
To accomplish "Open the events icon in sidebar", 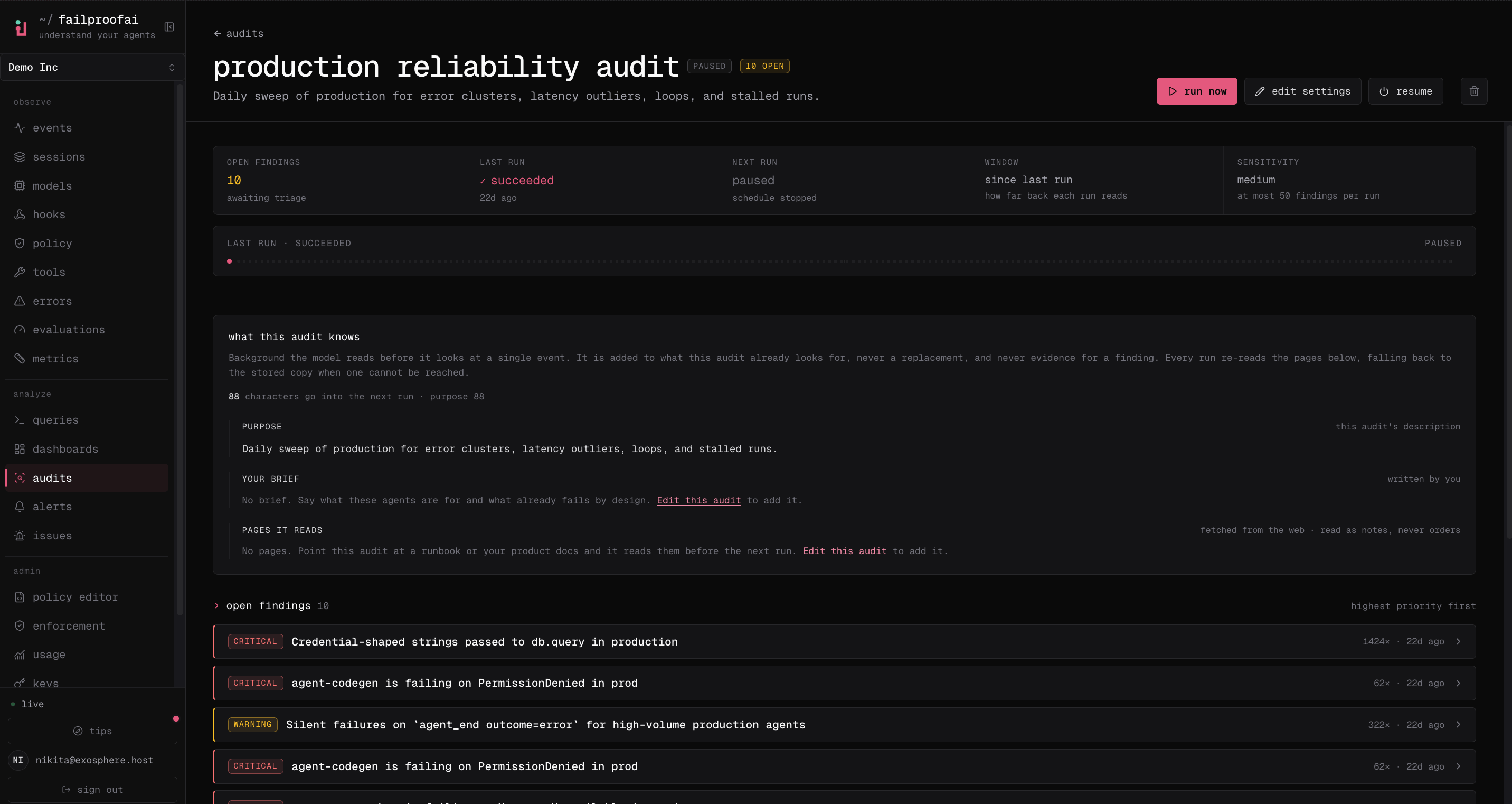I will (x=20, y=127).
